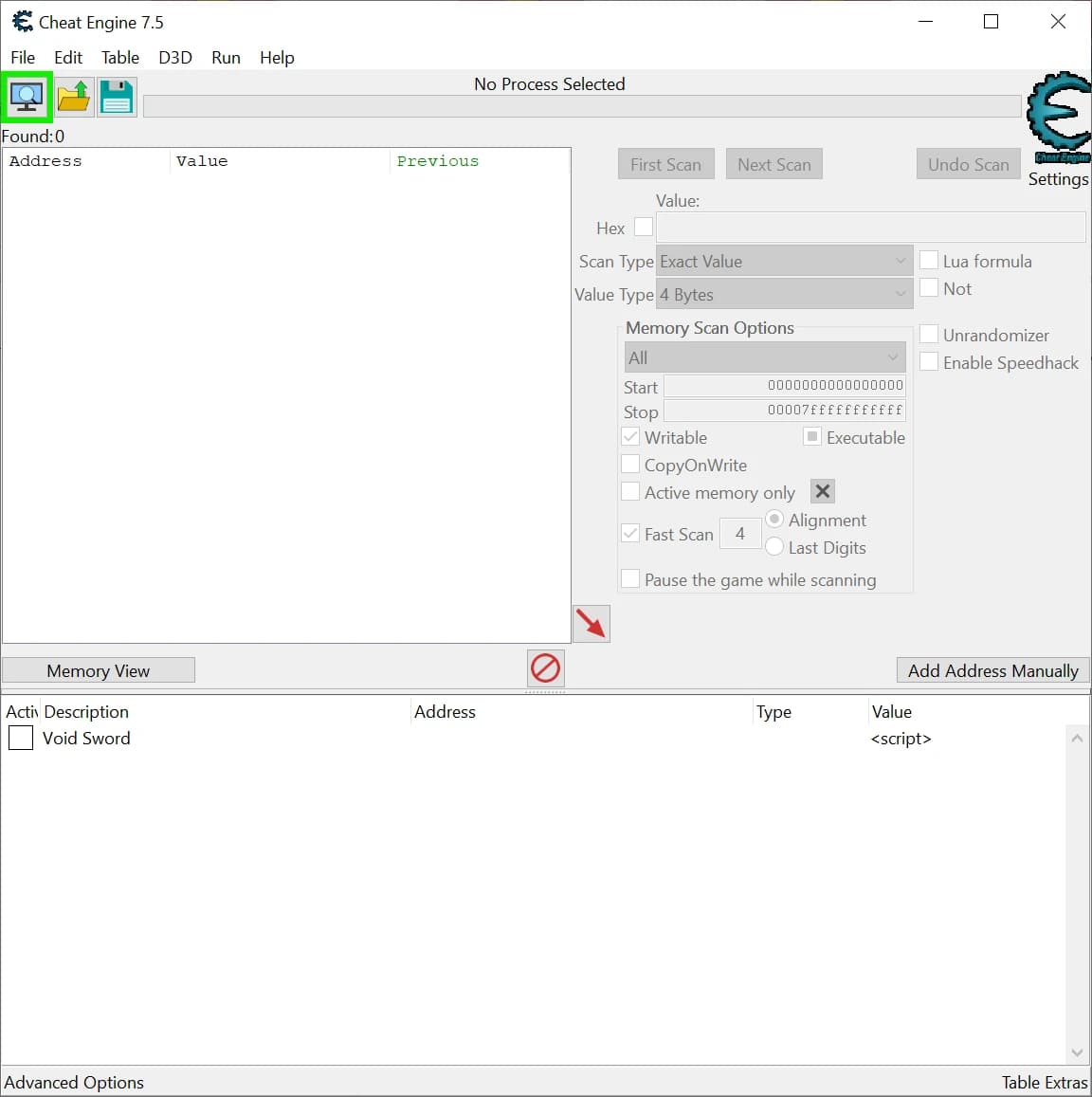Click the Address column header in results

(x=86, y=161)
